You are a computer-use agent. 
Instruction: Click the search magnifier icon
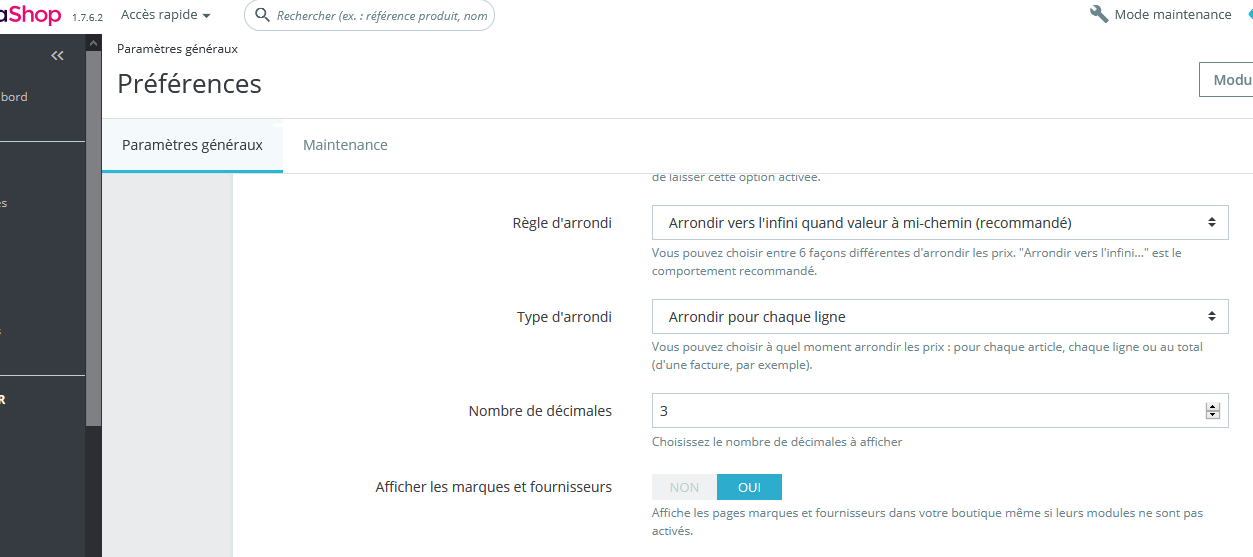point(263,15)
